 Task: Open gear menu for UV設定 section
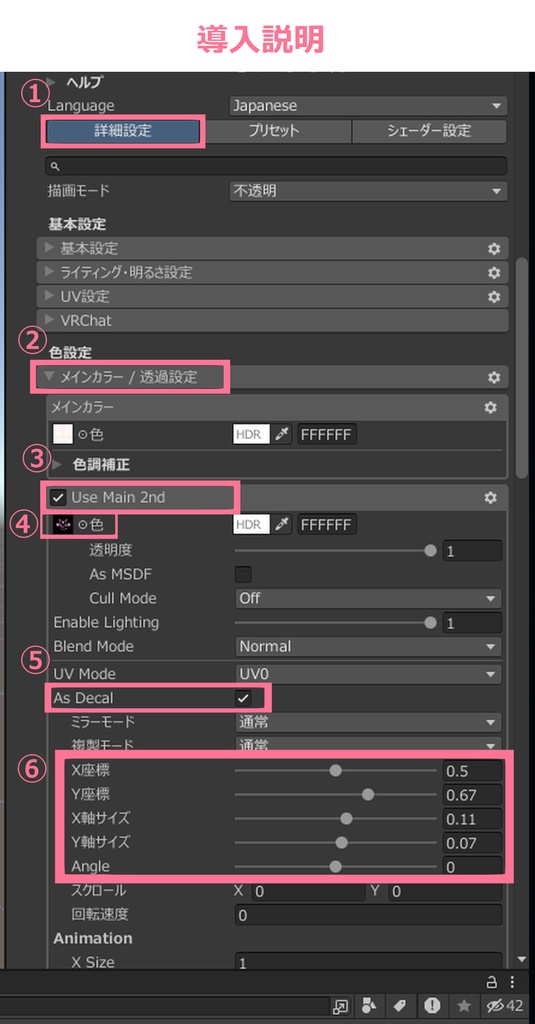pyautogui.click(x=494, y=296)
